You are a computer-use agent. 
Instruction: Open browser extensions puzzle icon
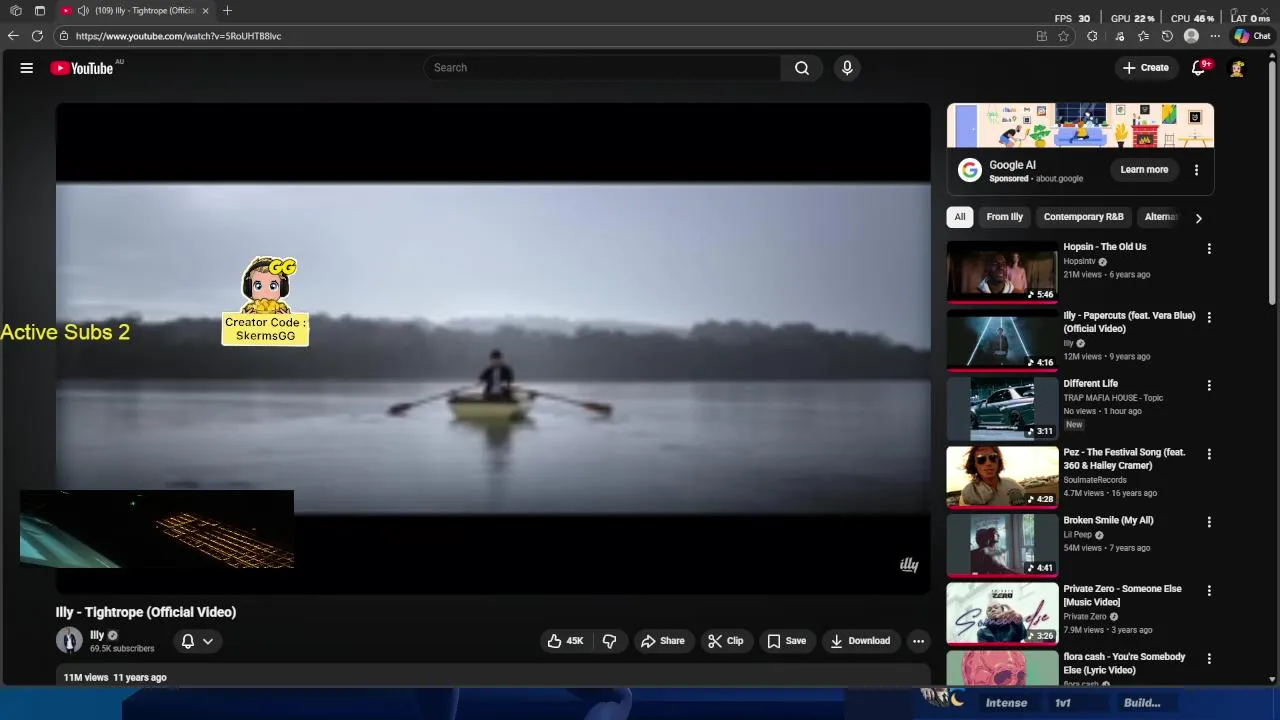pos(1092,36)
